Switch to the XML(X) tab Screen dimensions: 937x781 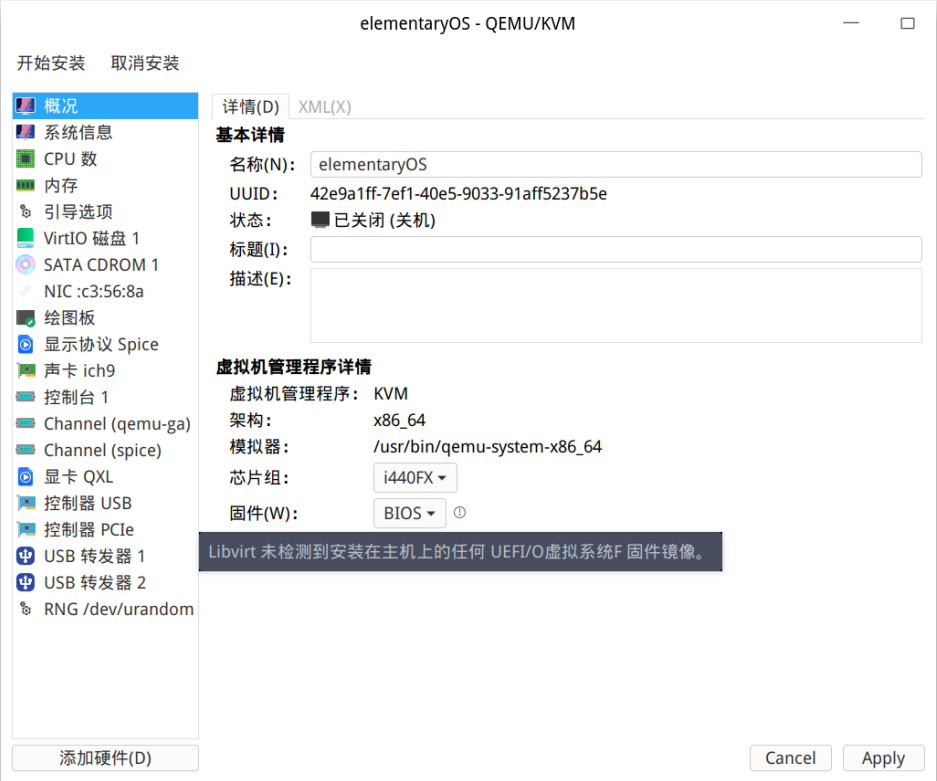pyautogui.click(x=324, y=107)
